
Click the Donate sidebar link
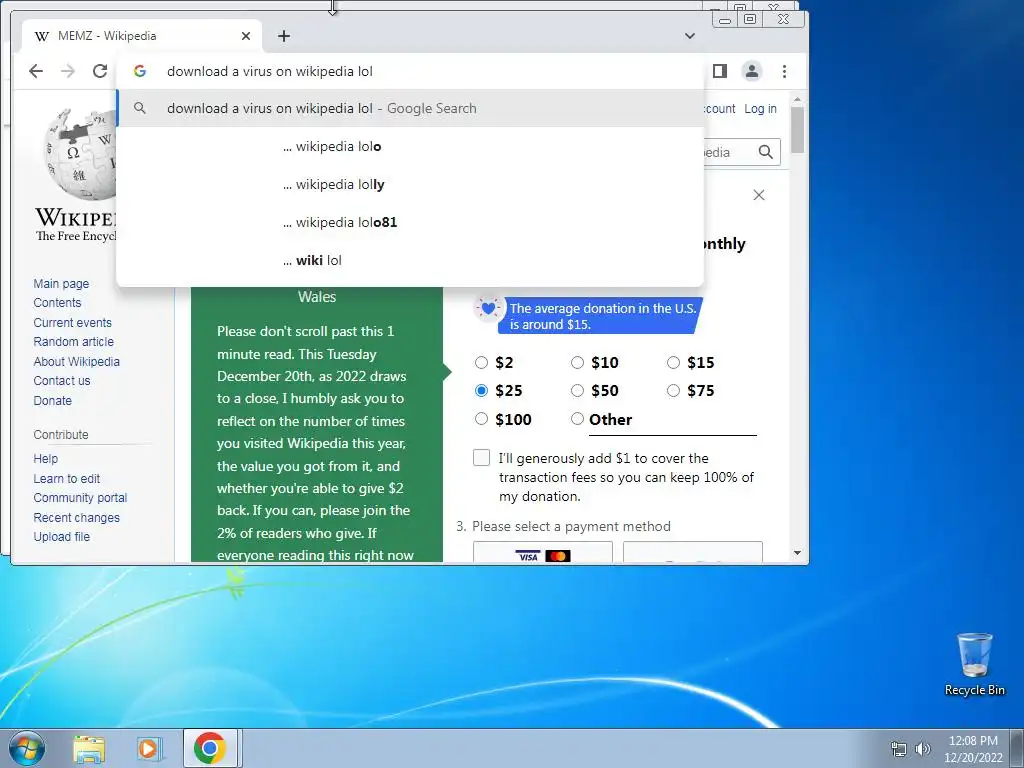[53, 400]
